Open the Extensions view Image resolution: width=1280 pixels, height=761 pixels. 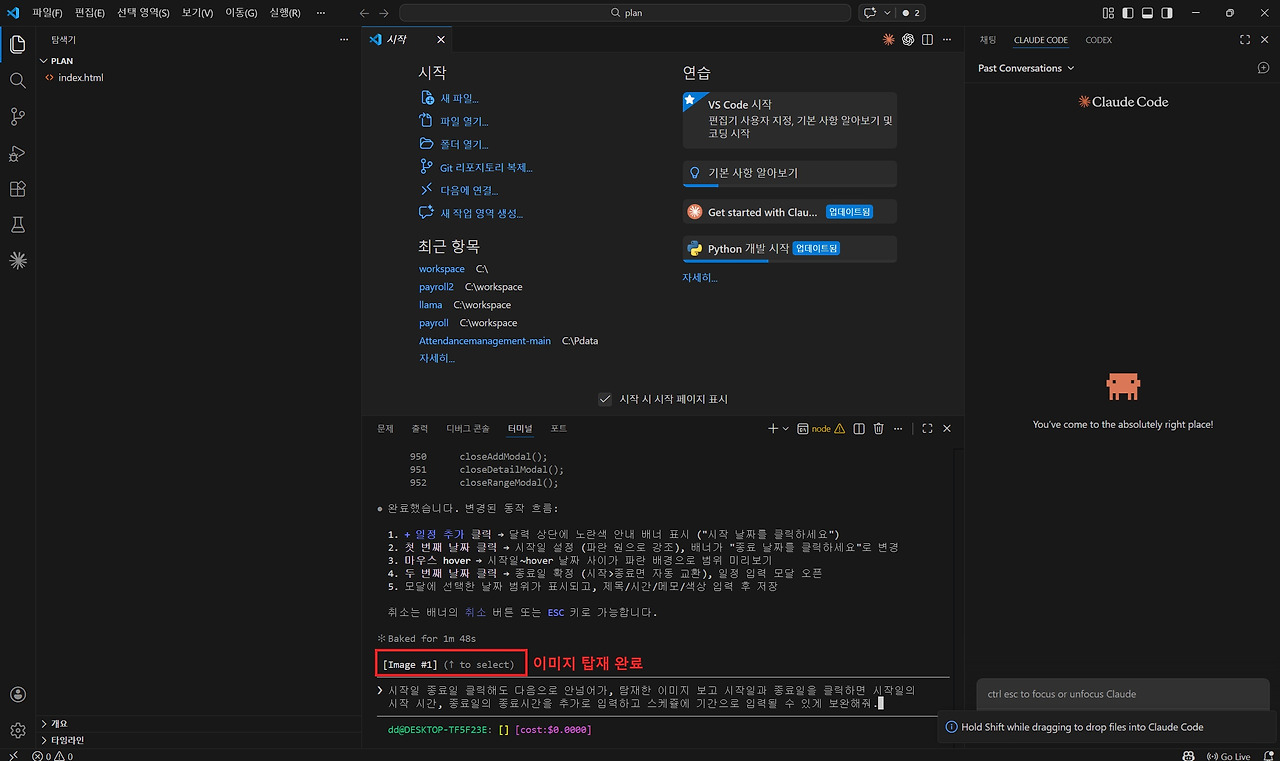pos(17,189)
